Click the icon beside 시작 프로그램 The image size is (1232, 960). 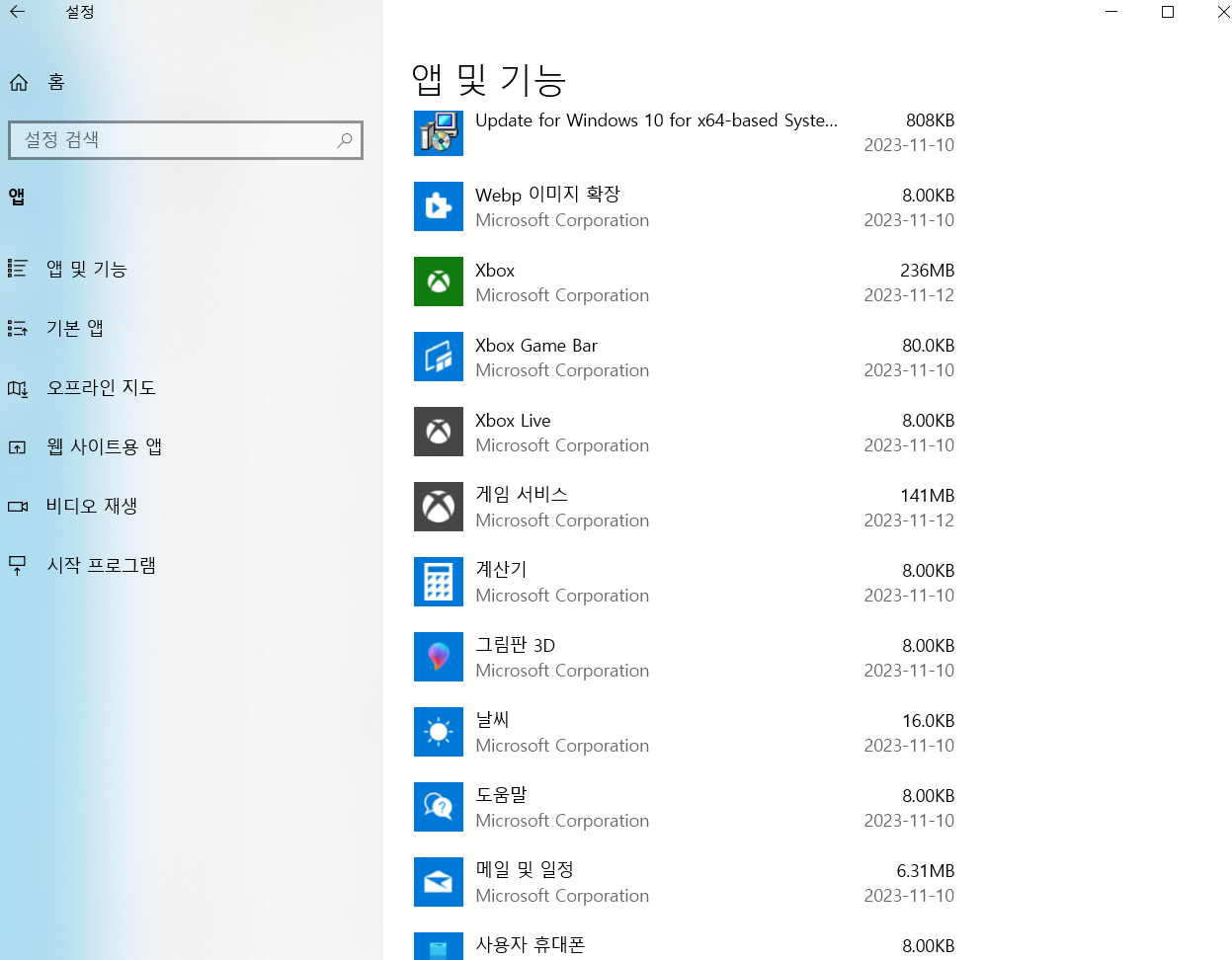(x=18, y=566)
